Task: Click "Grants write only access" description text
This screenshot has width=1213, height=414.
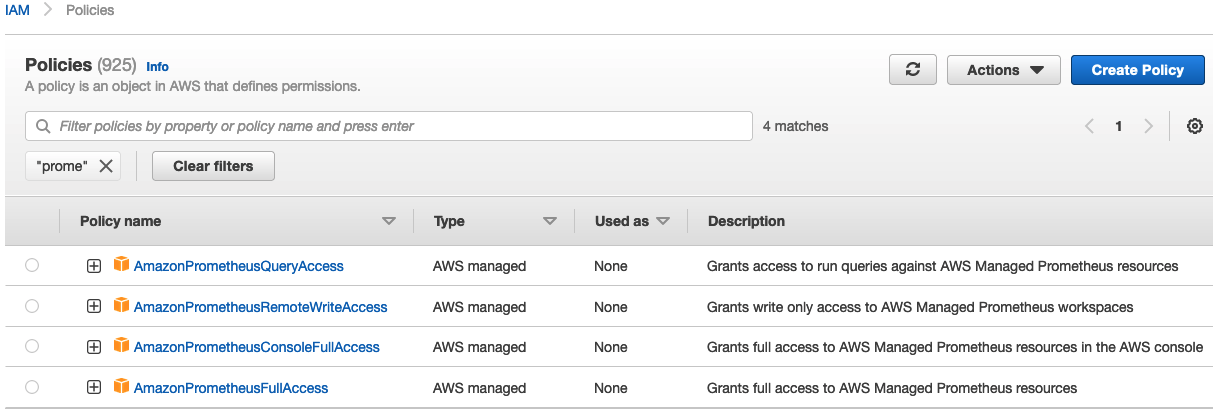Action: 920,307
